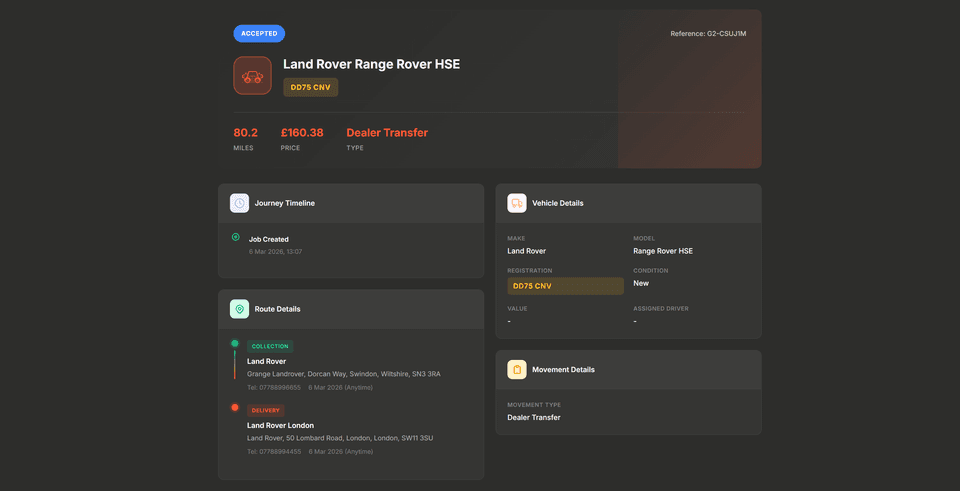Click the blue ACCEPTED status badge
960x491 pixels.
tap(259, 34)
